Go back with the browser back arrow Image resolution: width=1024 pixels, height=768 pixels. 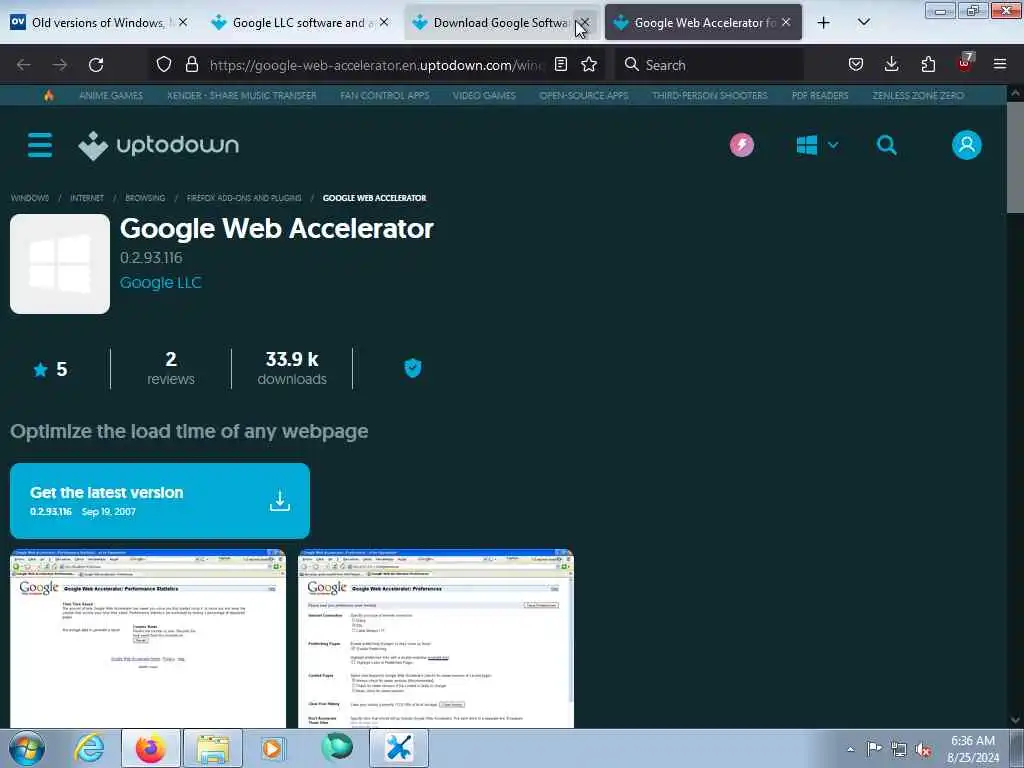click(24, 65)
